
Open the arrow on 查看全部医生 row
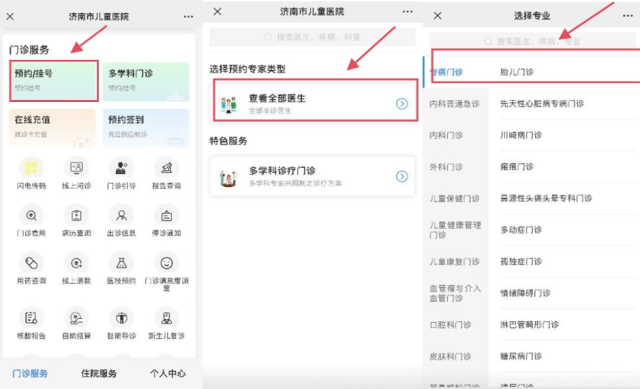pyautogui.click(x=402, y=104)
